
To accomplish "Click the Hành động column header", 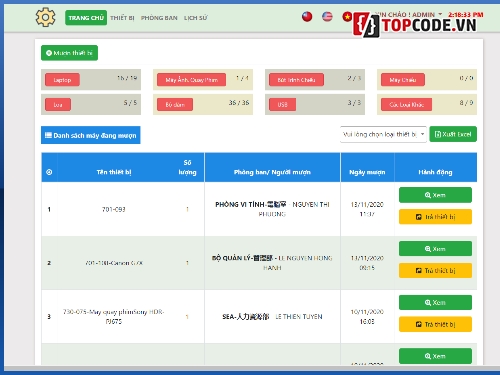I will click(x=435, y=172).
